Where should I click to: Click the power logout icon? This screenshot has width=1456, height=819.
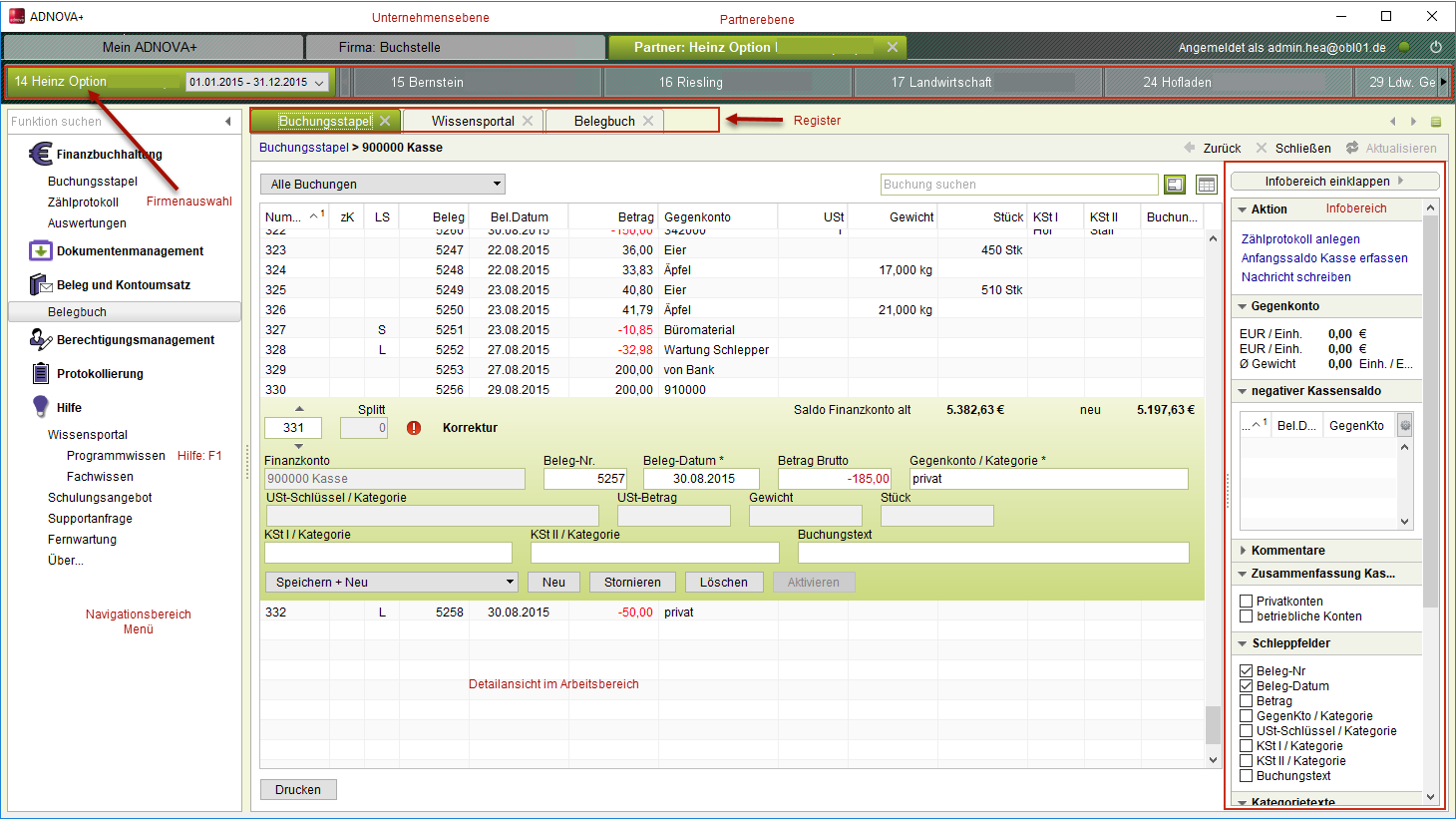point(1435,47)
